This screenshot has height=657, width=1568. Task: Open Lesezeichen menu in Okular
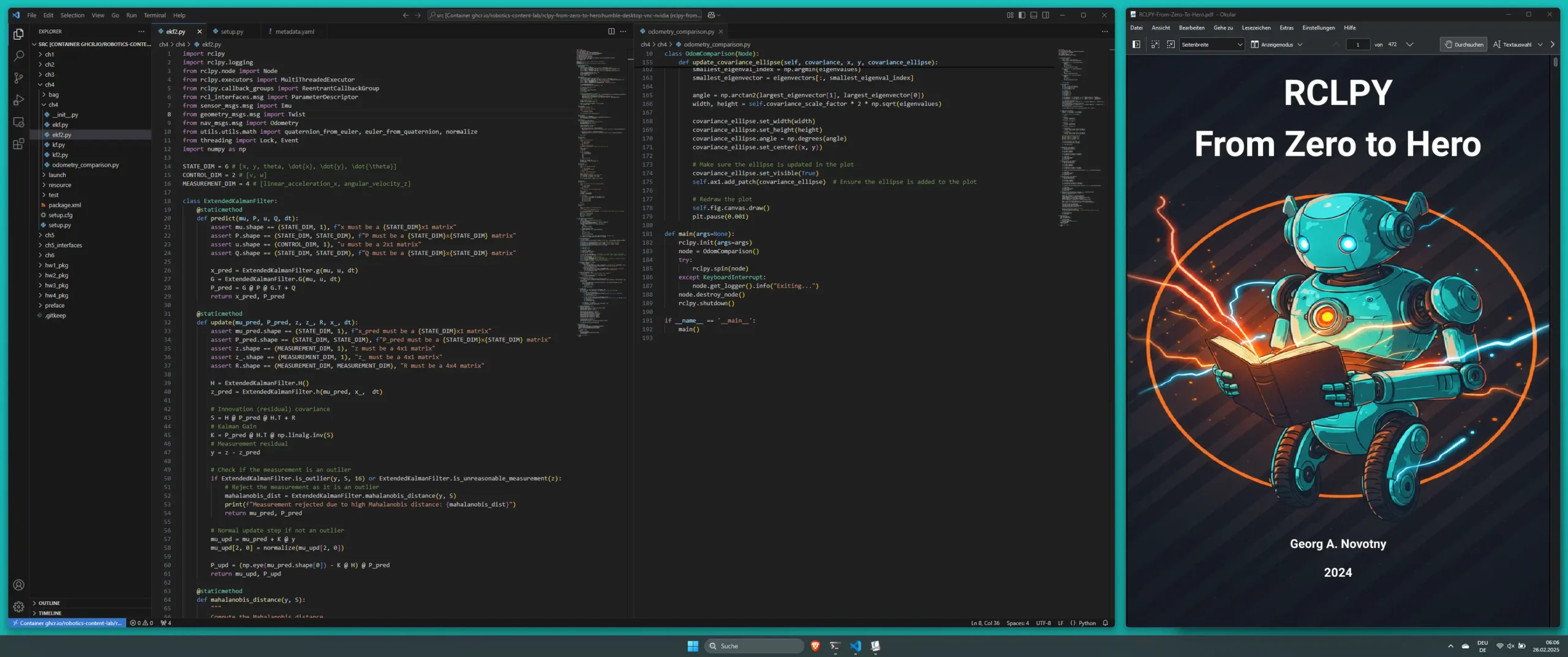pos(1256,28)
